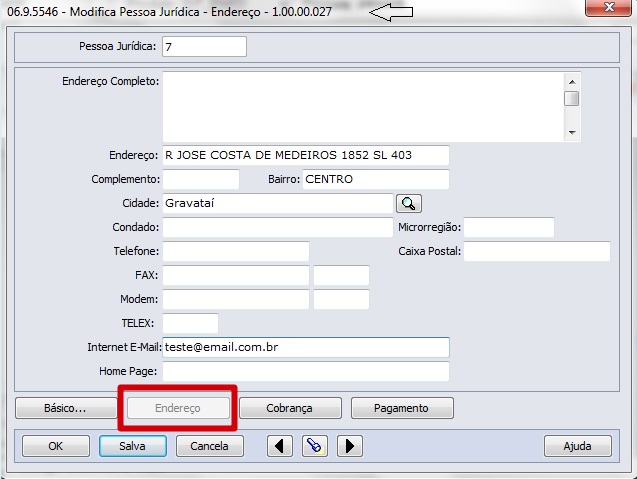Click the Endereço Completo scrollbar down arrow
The width and height of the screenshot is (637, 479).
(x=572, y=132)
